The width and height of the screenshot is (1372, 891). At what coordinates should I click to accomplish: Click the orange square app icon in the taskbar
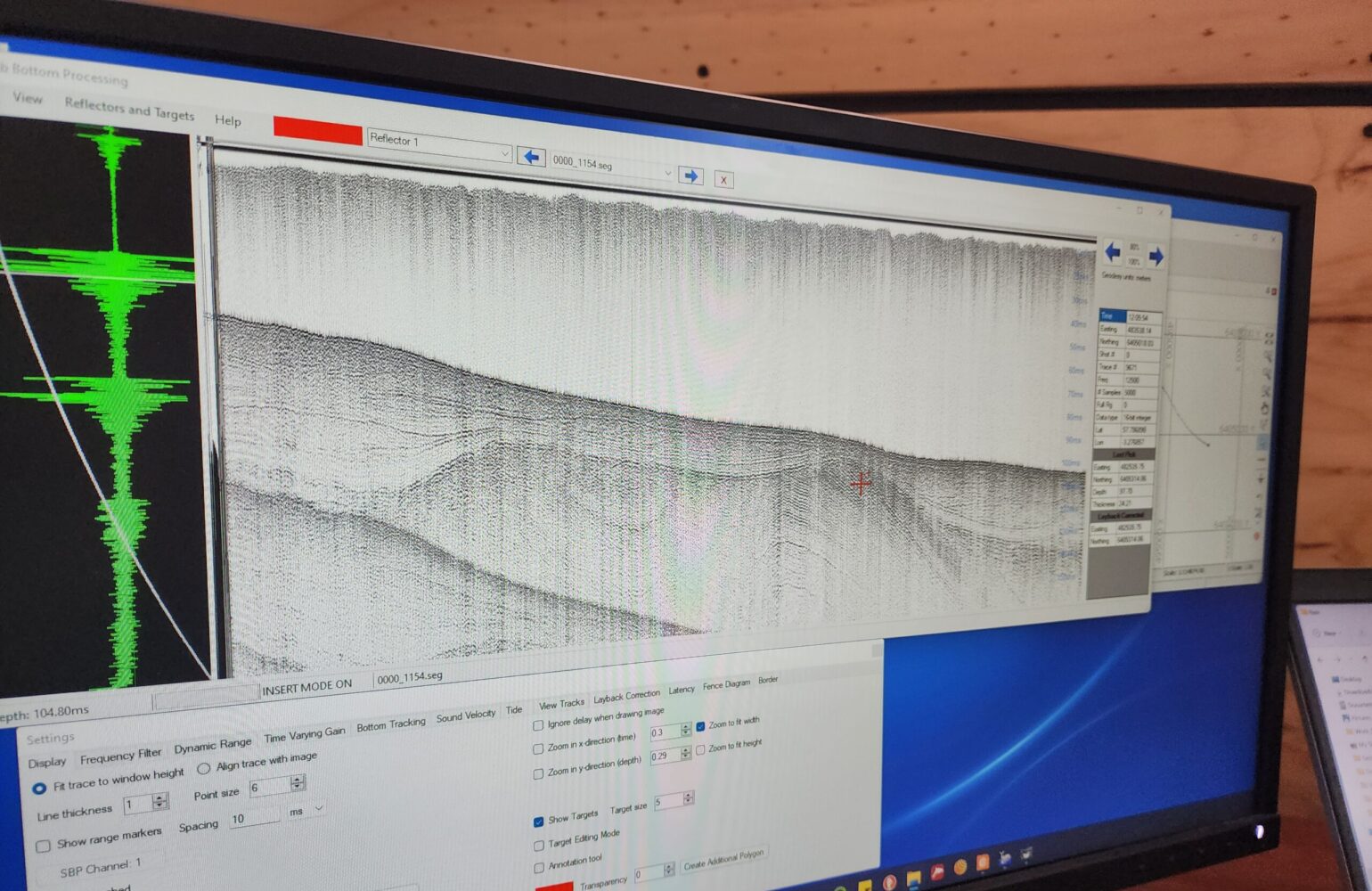[x=983, y=862]
